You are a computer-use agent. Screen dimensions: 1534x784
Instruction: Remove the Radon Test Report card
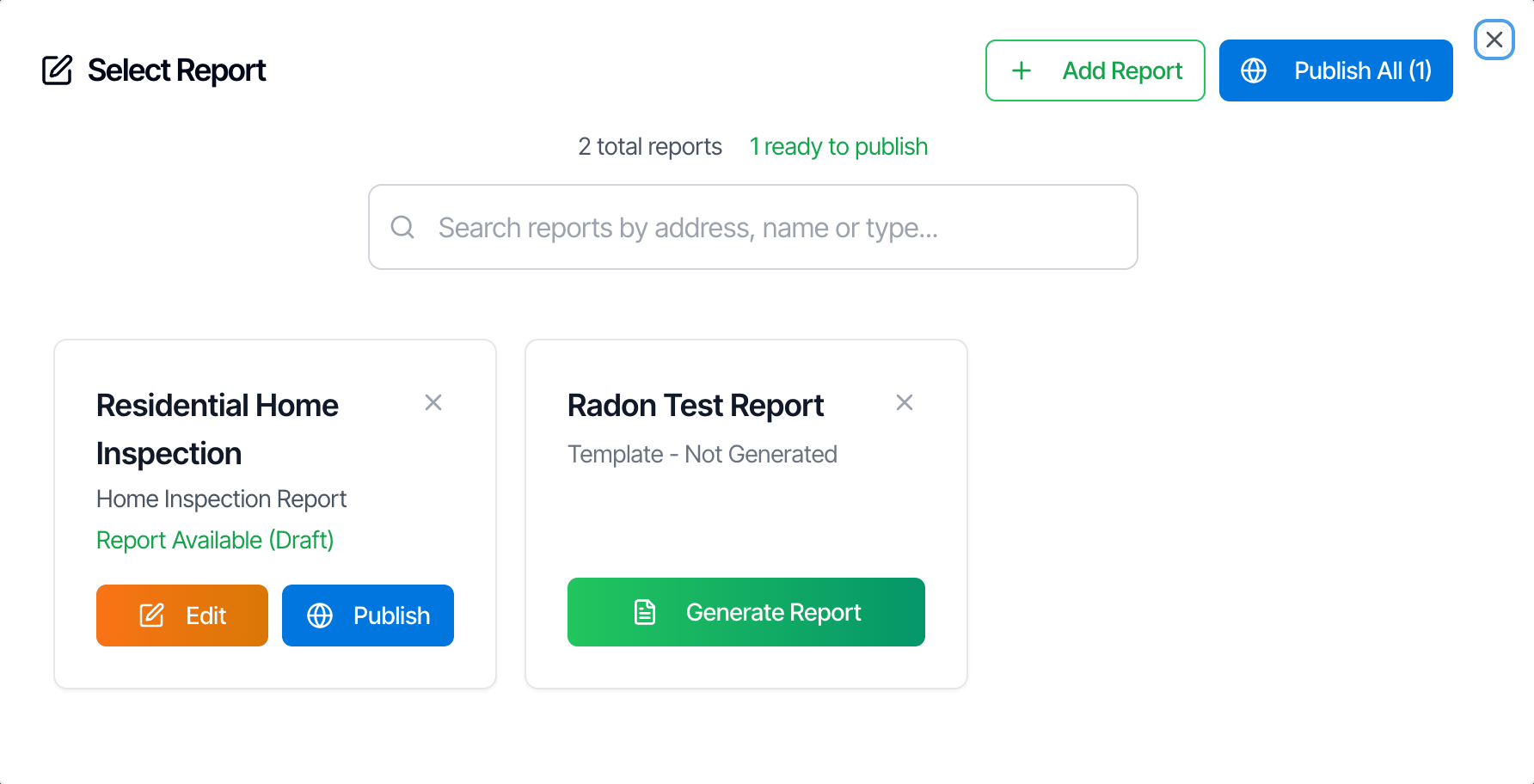coord(905,402)
